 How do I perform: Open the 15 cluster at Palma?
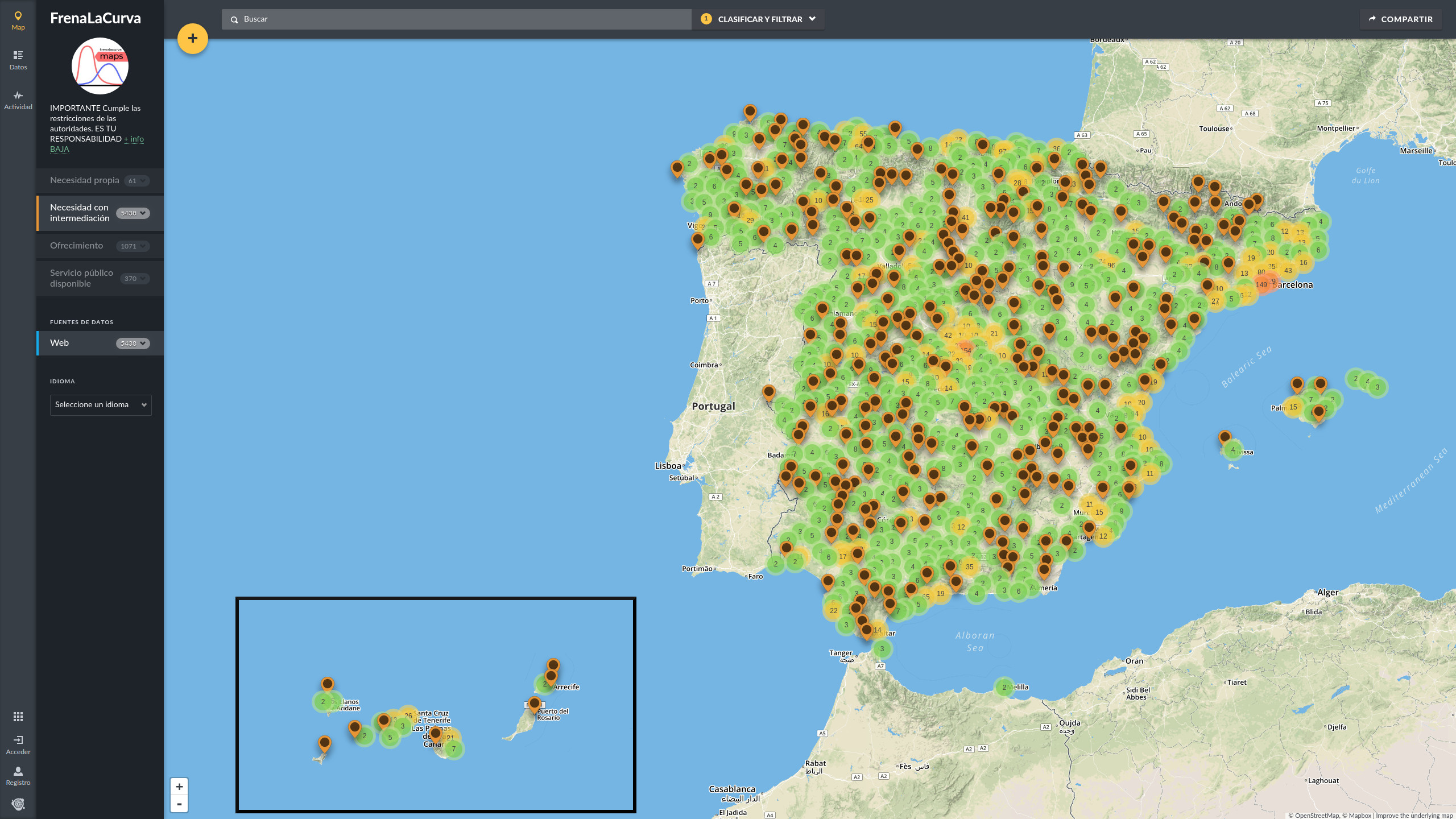pos(1293,407)
